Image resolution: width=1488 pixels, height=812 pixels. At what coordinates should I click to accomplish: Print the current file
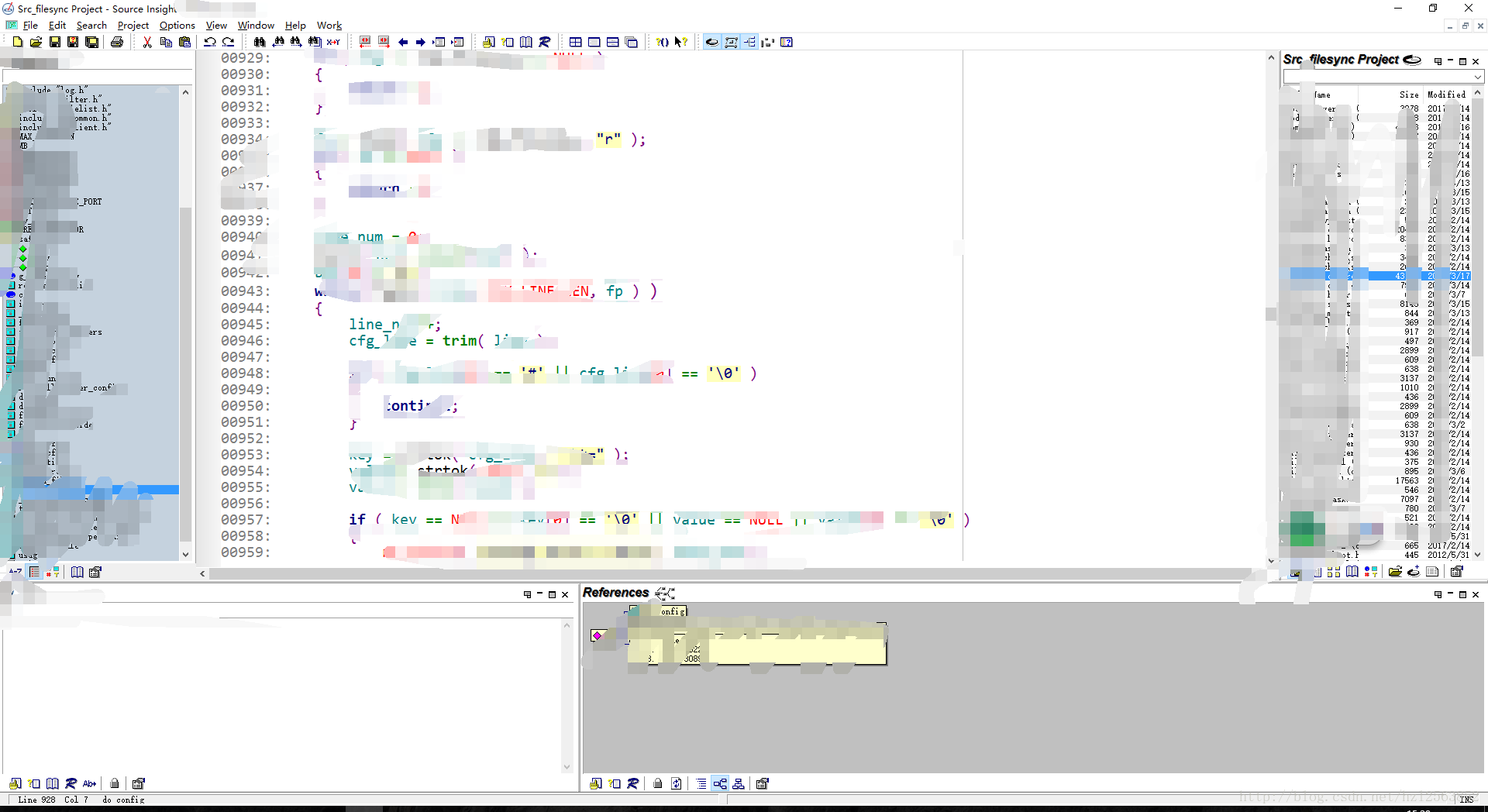point(117,42)
